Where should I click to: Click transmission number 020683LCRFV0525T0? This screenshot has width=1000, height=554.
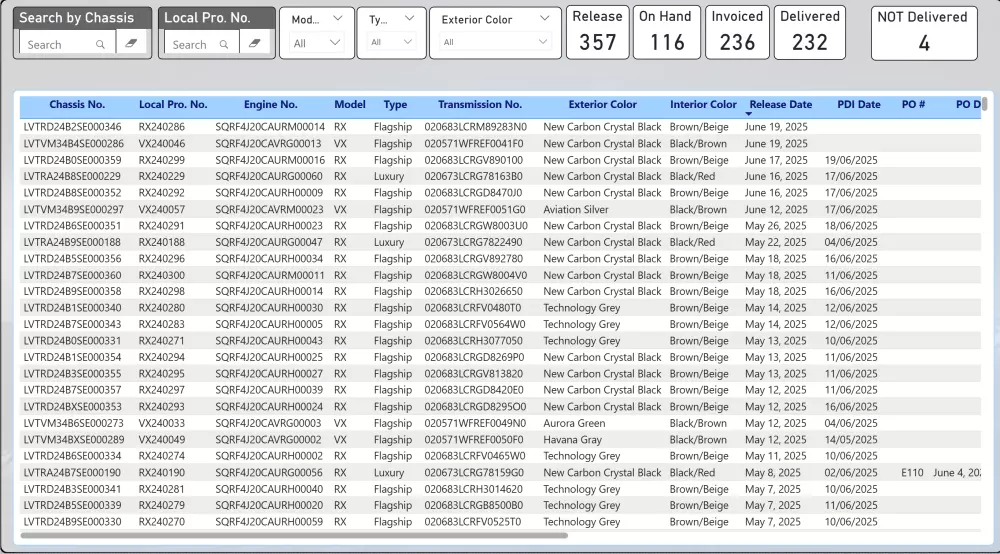[x=473, y=522]
